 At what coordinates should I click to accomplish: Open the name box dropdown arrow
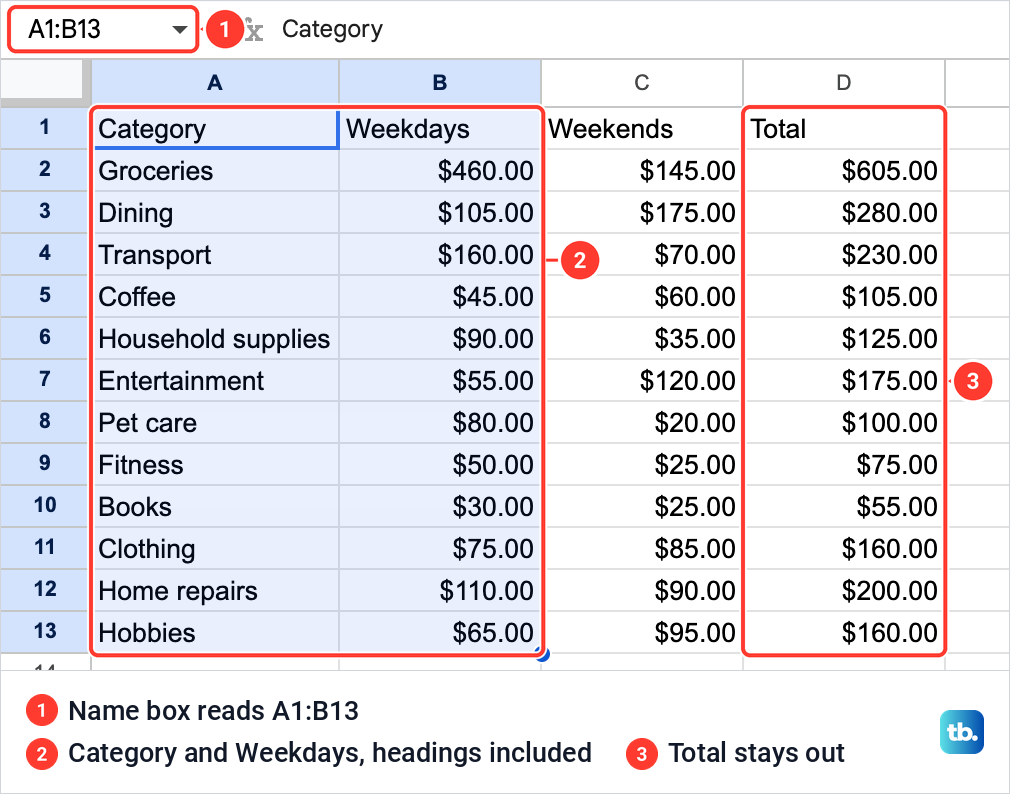tap(180, 30)
